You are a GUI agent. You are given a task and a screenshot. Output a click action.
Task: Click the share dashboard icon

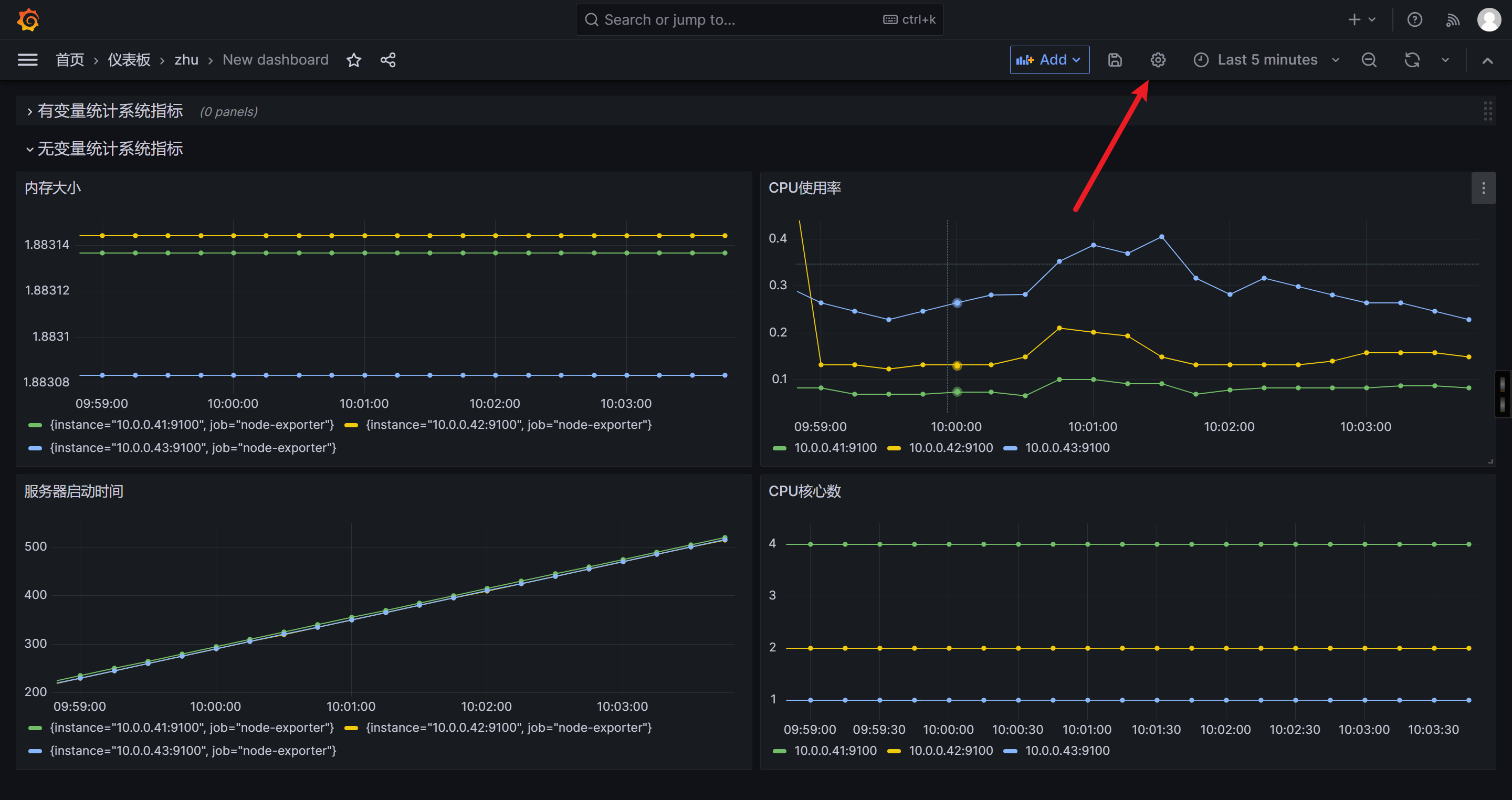tap(388, 60)
